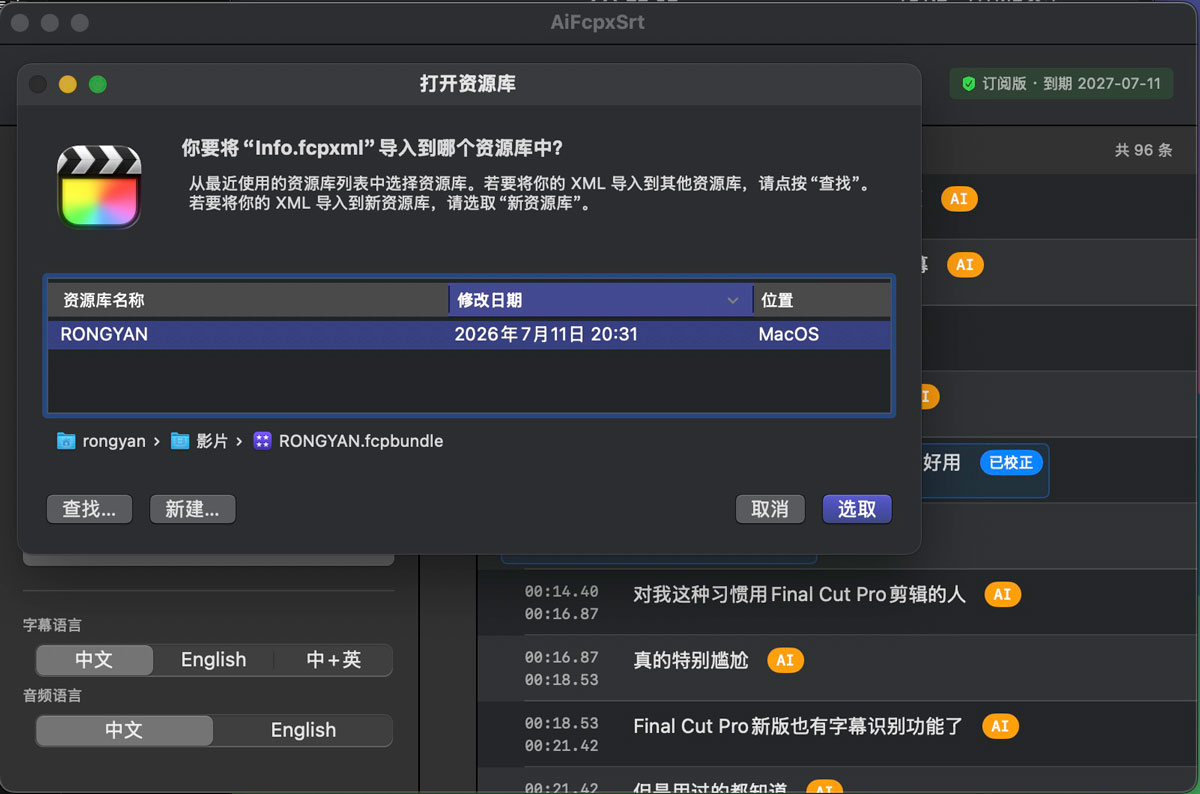Viewport: 1200px width, 794px height.
Task: Confirm with the 选取 button
Action: click(857, 509)
